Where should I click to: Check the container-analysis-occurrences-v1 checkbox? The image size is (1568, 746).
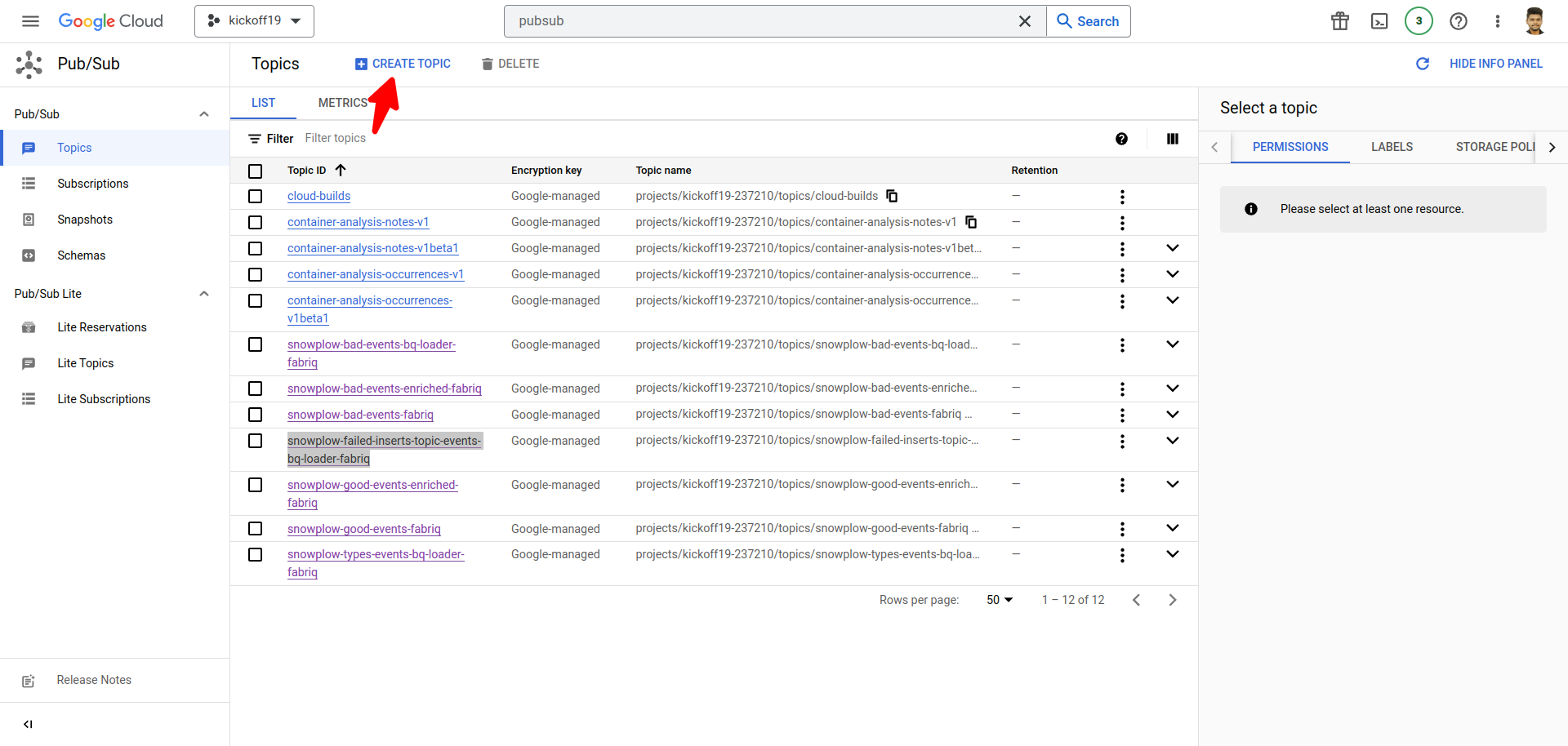tap(256, 275)
